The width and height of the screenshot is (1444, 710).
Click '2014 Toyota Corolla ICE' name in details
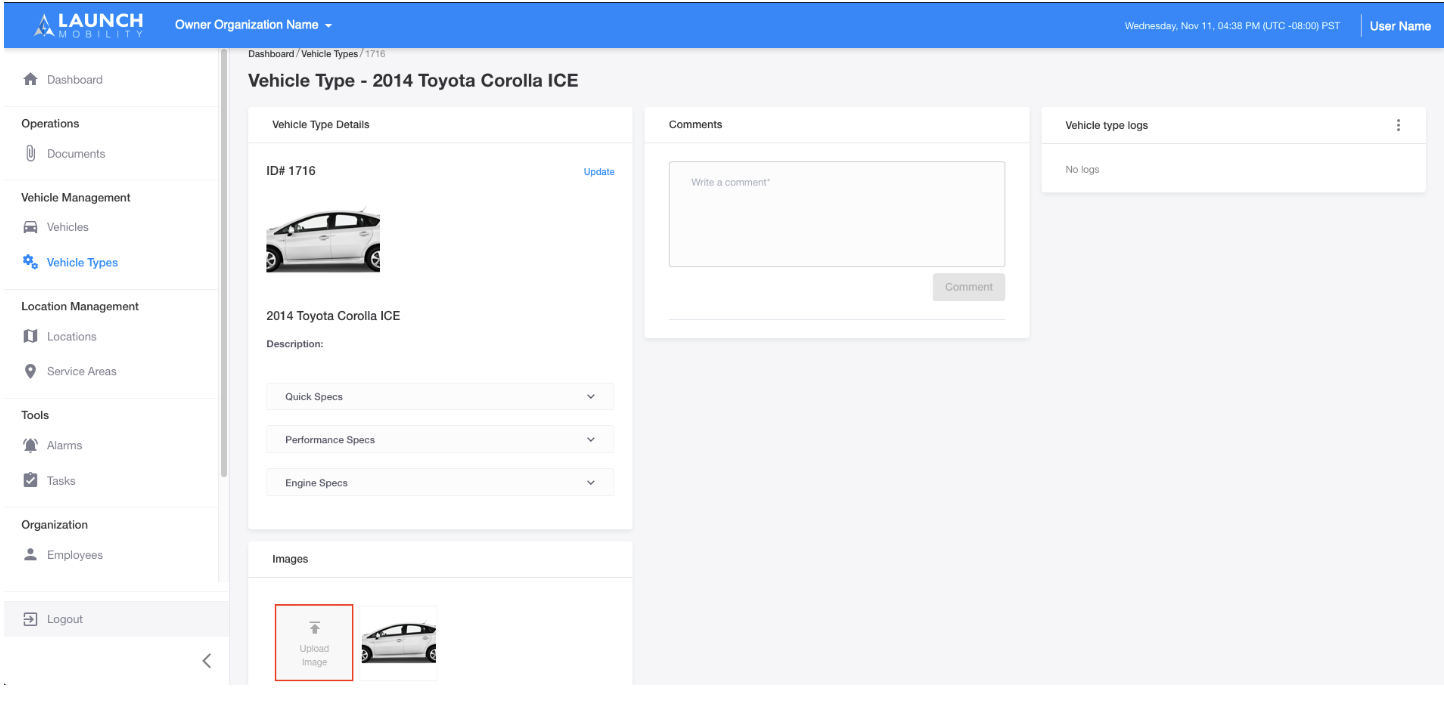[333, 316]
